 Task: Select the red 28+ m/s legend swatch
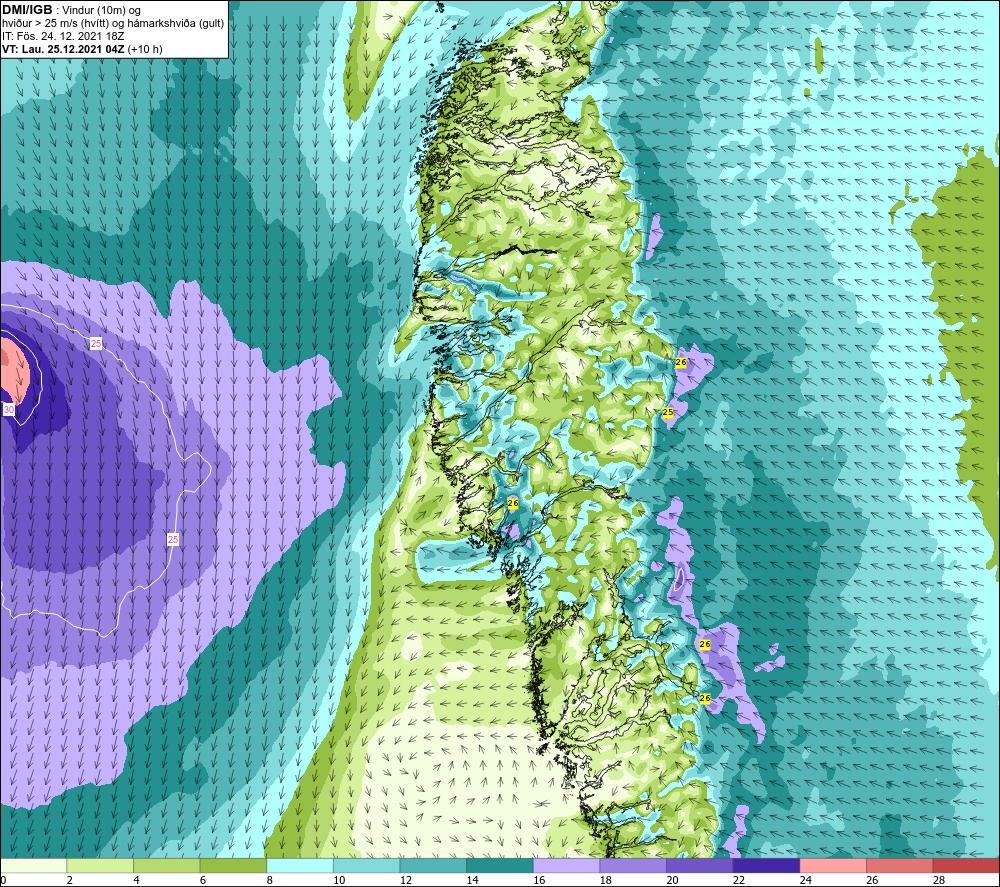(x=966, y=865)
